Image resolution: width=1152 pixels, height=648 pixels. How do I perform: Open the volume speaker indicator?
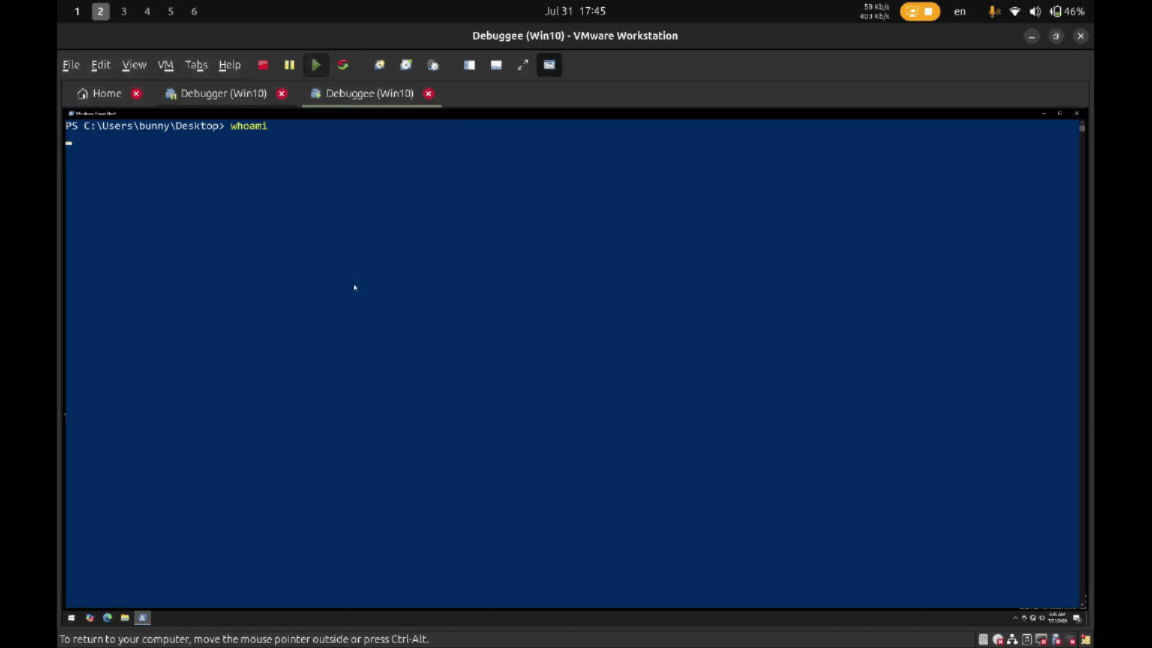tap(1035, 11)
